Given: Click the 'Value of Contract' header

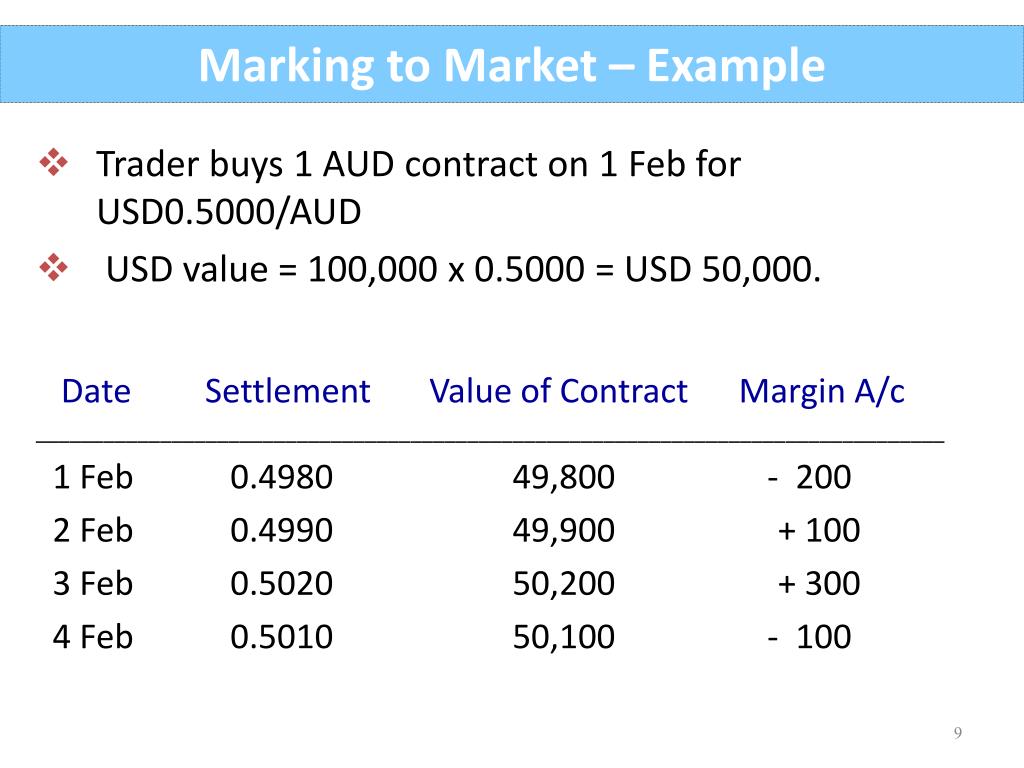Looking at the screenshot, I should coord(558,391).
